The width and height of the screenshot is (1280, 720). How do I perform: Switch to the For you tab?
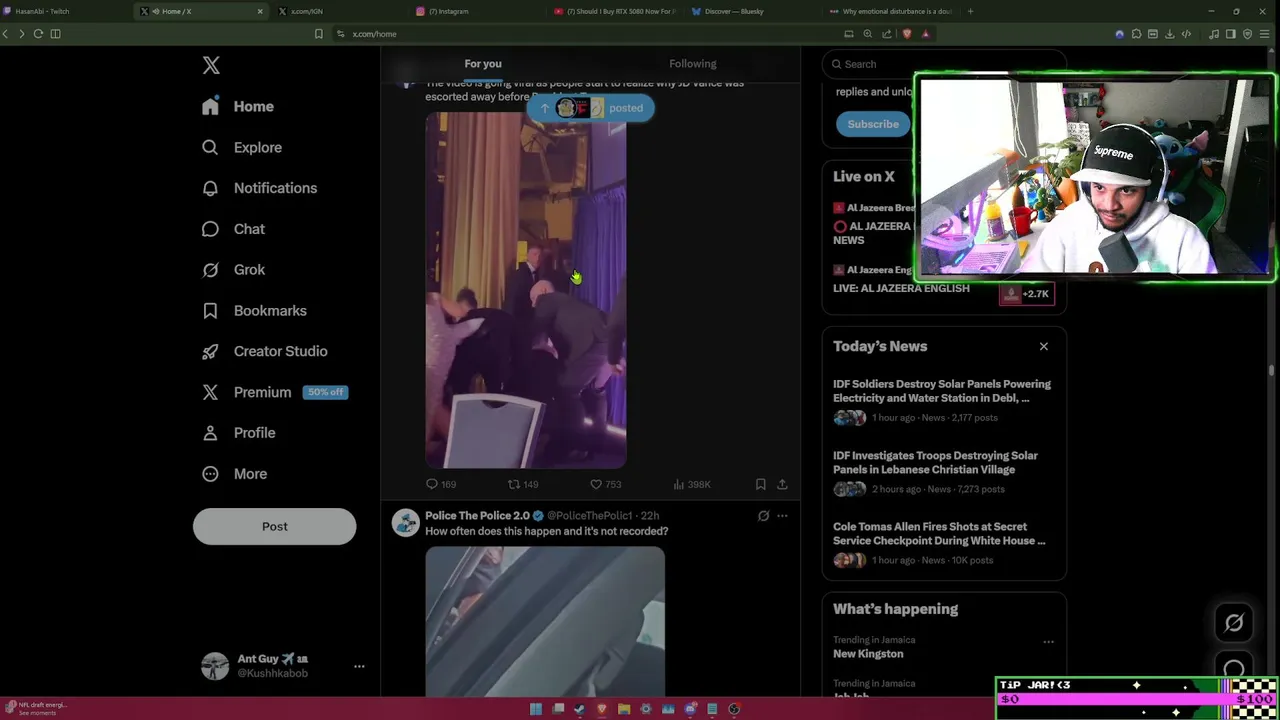tap(483, 64)
